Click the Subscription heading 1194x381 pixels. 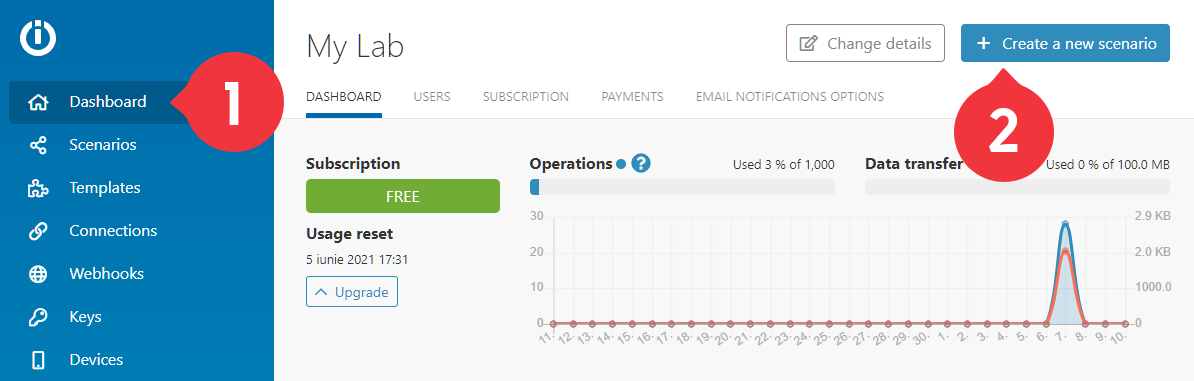pyautogui.click(x=353, y=163)
